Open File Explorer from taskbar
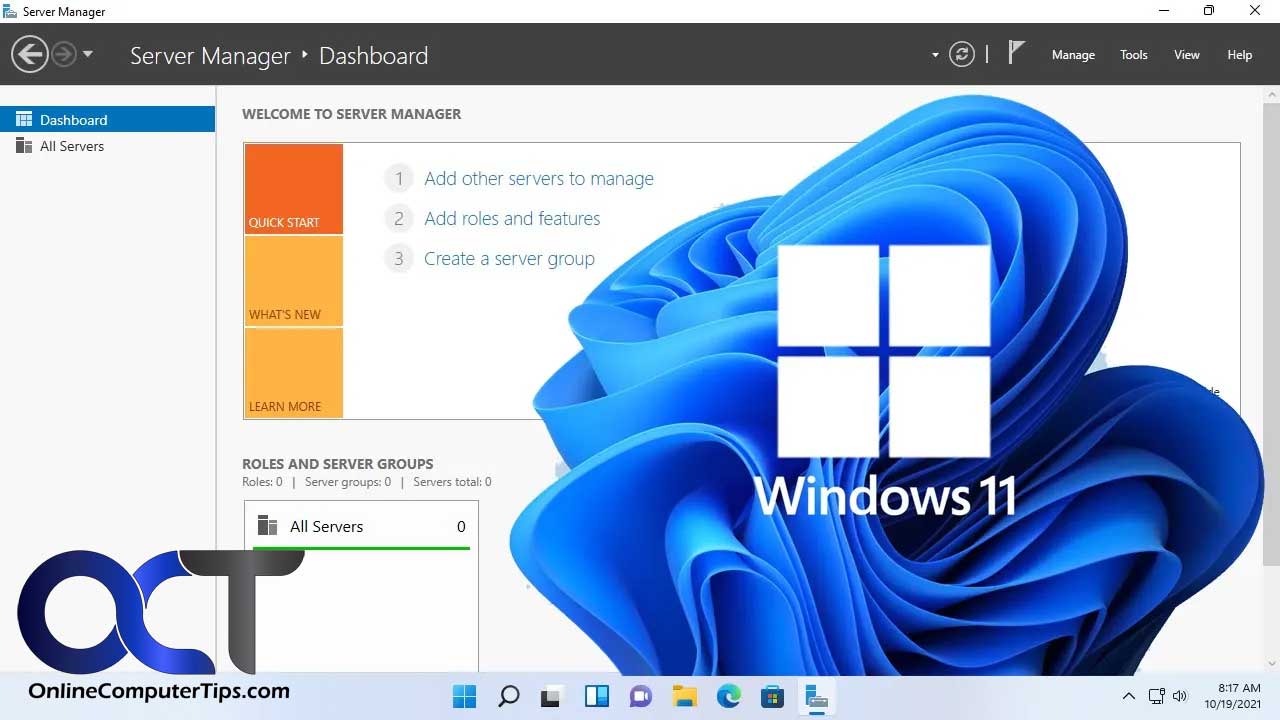1280x720 pixels. pos(684,696)
